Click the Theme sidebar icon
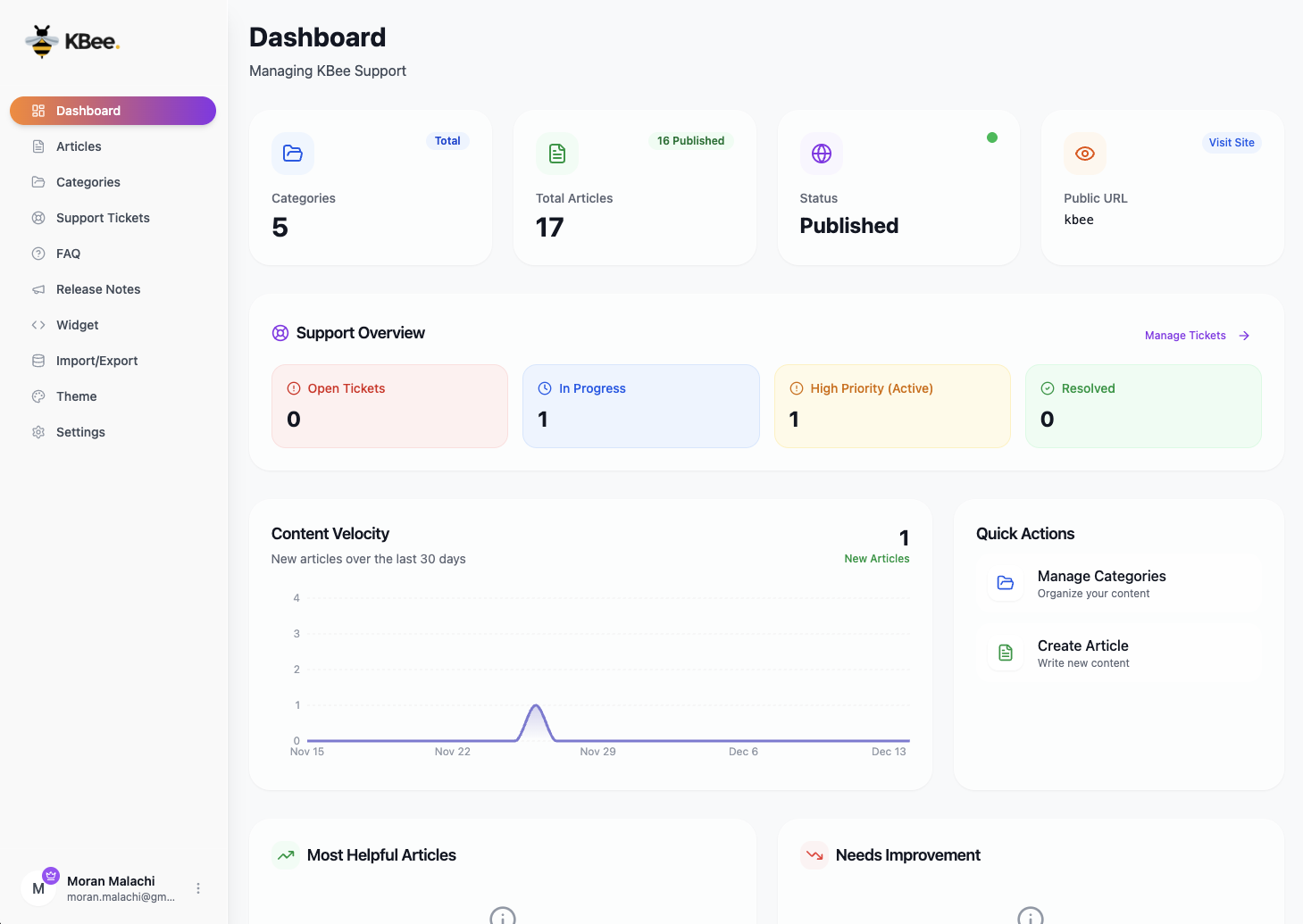The image size is (1303, 924). coord(38,395)
